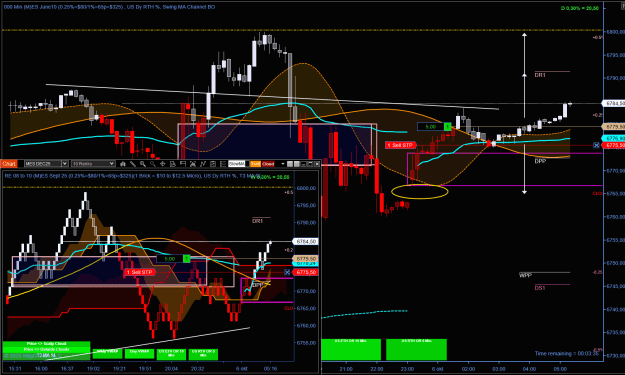Click US RTH OR 5 Min box on main chart
This screenshot has width=625, height=375.
click(417, 349)
